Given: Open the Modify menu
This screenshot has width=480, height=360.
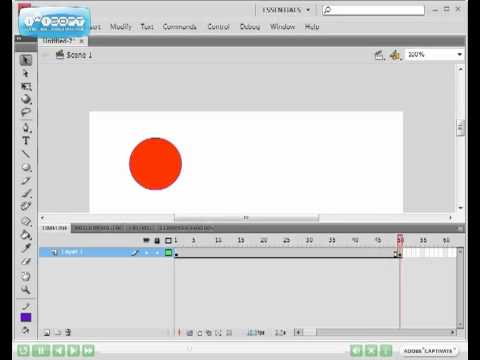Looking at the screenshot, I should pyautogui.click(x=121, y=27).
